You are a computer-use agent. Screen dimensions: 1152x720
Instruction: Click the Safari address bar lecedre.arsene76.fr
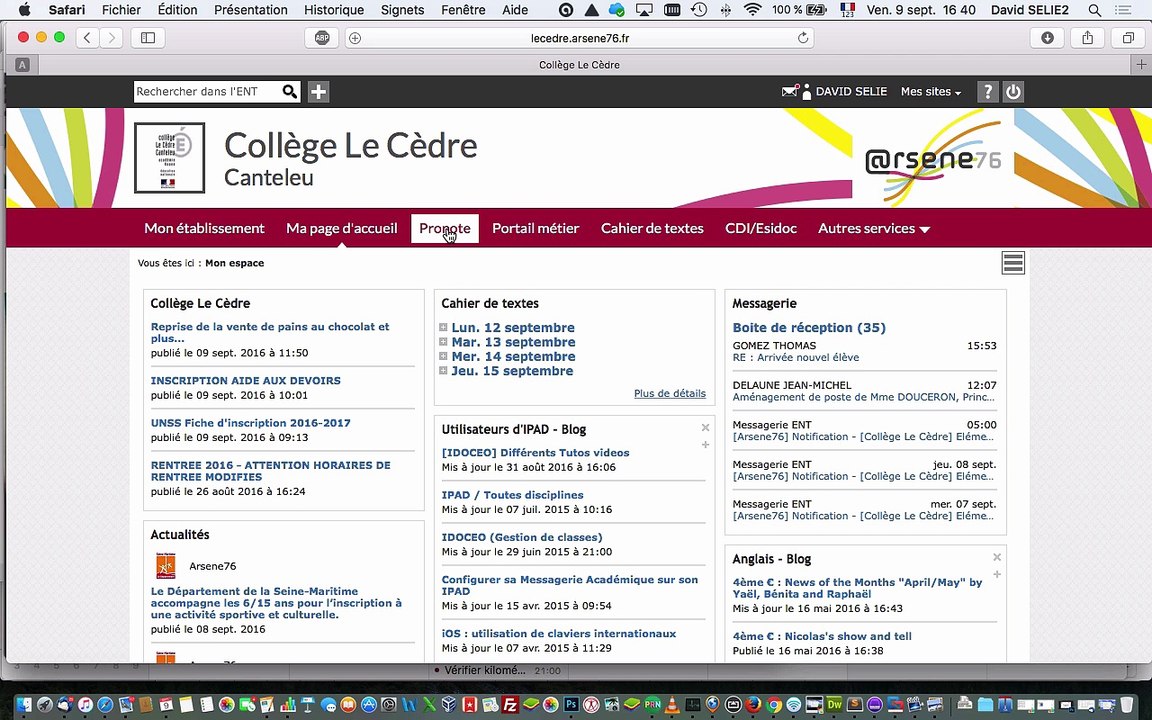[580, 37]
